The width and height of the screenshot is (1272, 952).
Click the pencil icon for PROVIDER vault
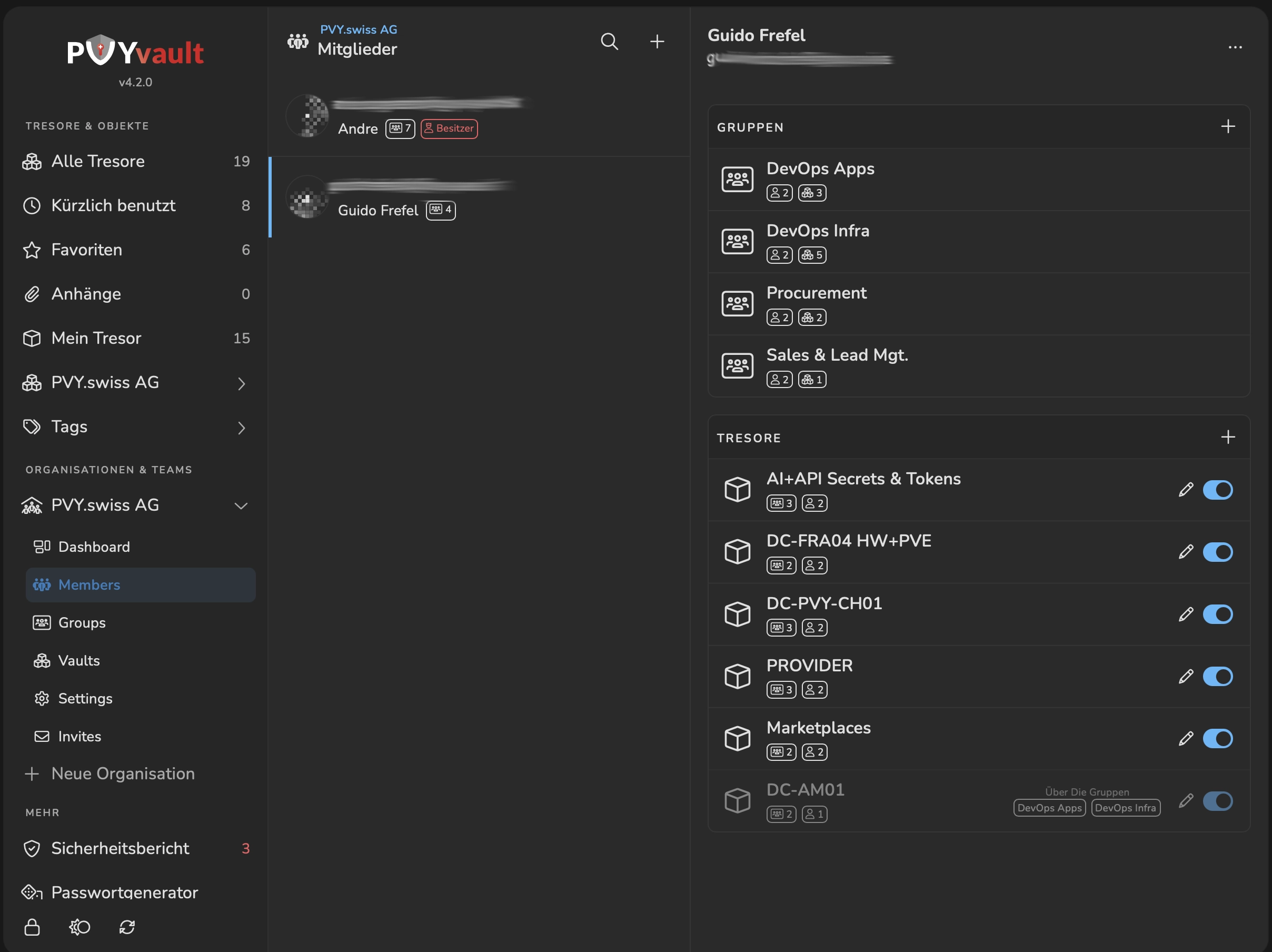pos(1185,676)
